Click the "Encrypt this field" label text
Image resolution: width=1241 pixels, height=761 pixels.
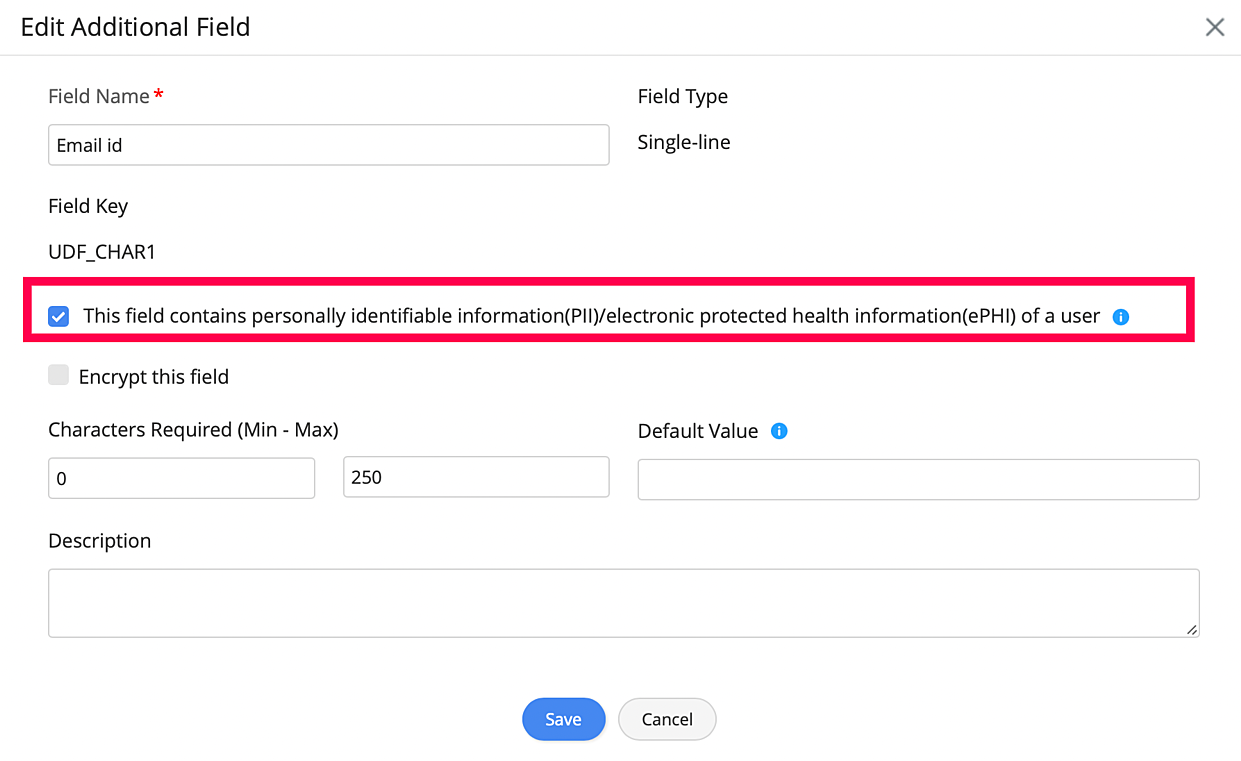pyautogui.click(x=154, y=377)
